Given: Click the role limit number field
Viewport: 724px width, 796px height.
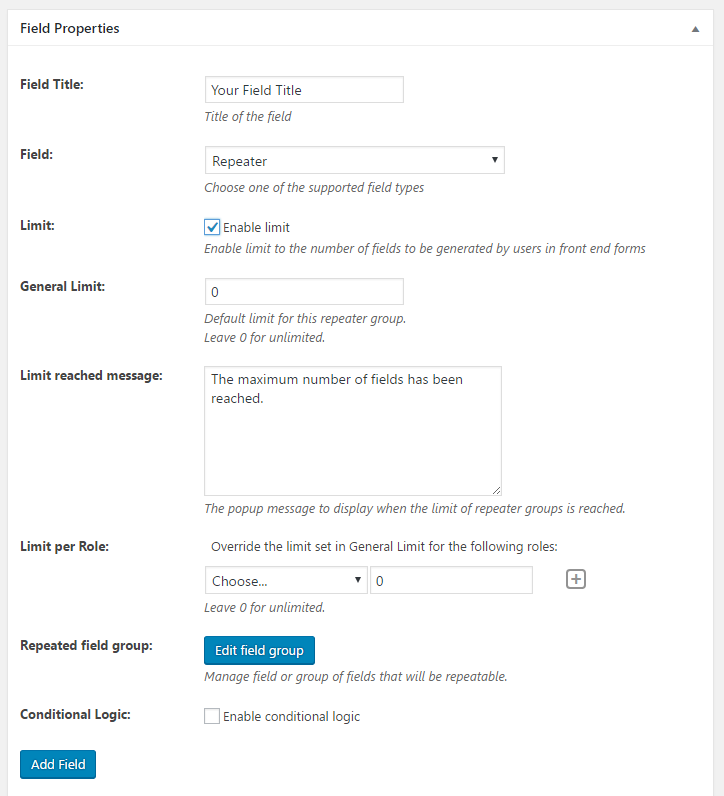Looking at the screenshot, I should pyautogui.click(x=451, y=580).
